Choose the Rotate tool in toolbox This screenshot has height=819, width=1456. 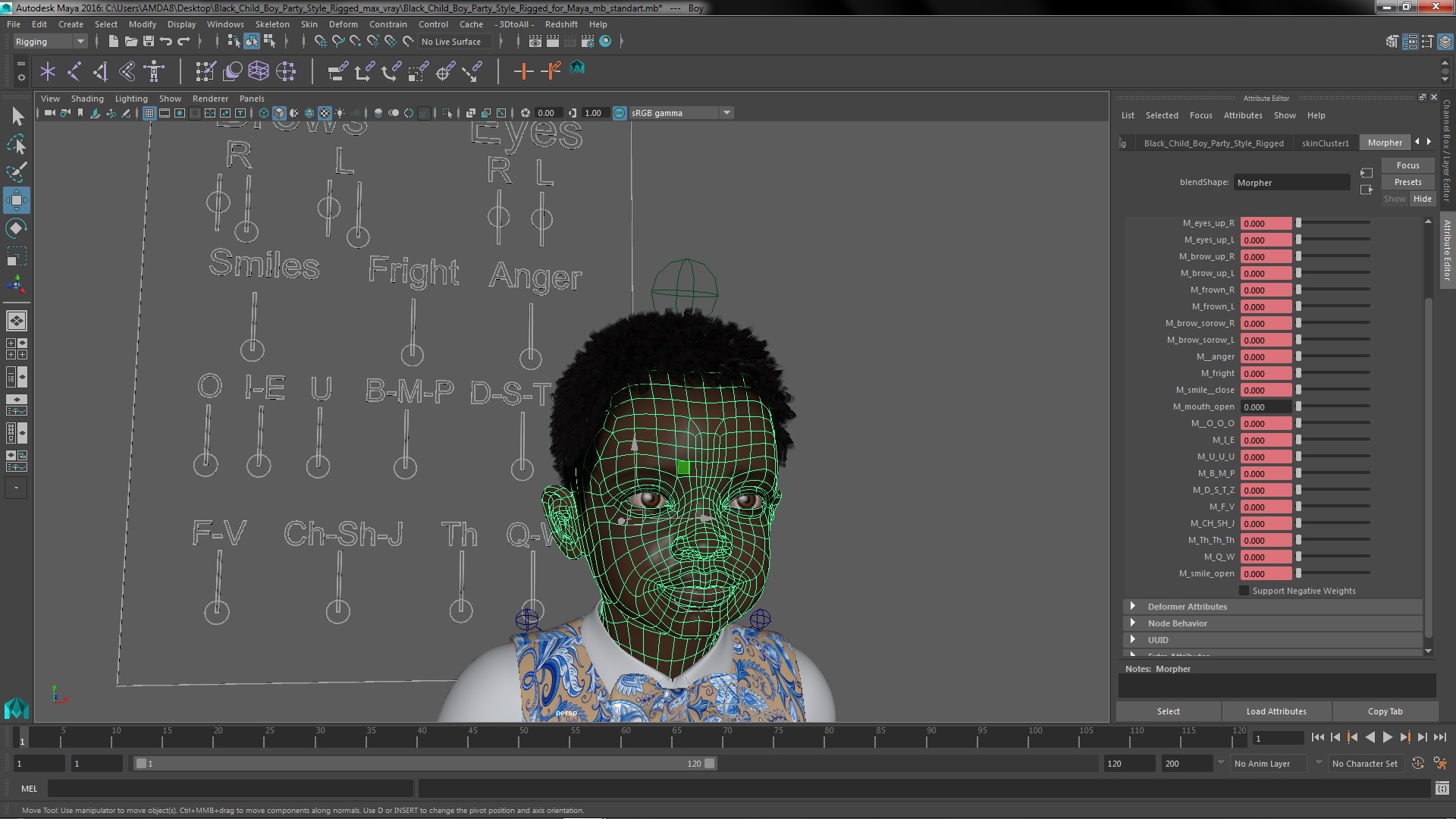(17, 228)
